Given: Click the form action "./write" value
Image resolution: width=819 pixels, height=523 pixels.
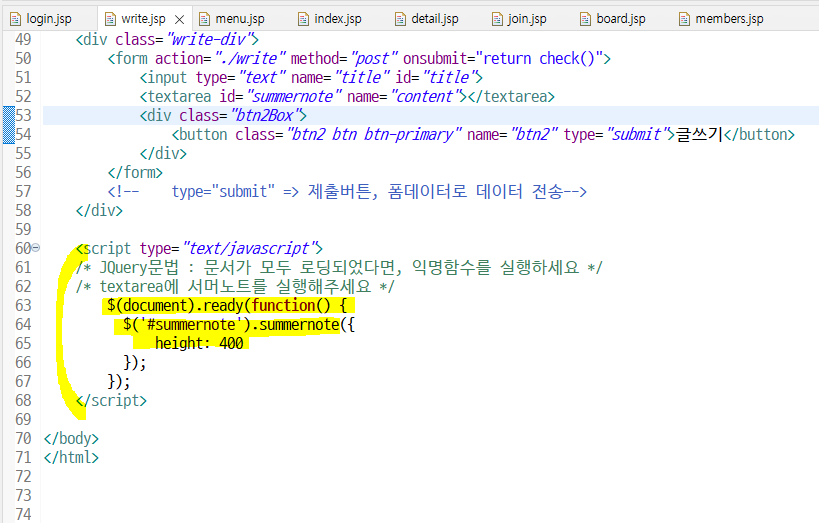Looking at the screenshot, I should pos(250,58).
